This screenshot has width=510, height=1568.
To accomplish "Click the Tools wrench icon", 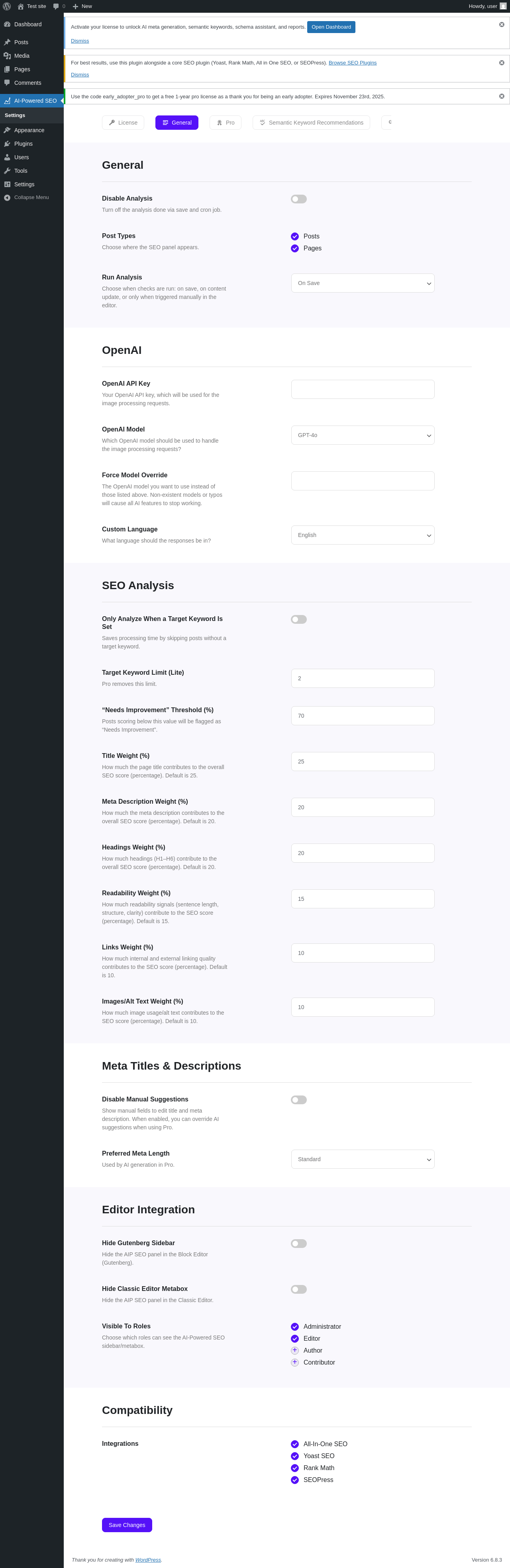I will [7, 171].
